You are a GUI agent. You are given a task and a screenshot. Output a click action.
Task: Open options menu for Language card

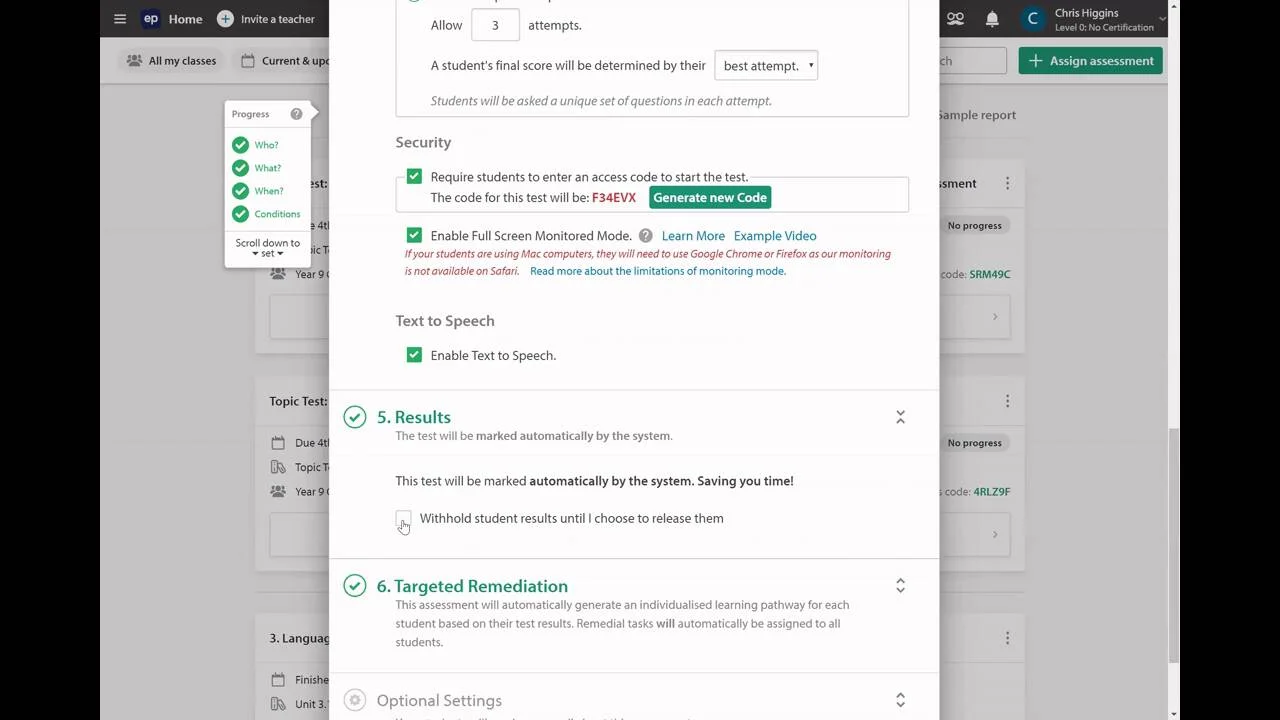point(1007,638)
